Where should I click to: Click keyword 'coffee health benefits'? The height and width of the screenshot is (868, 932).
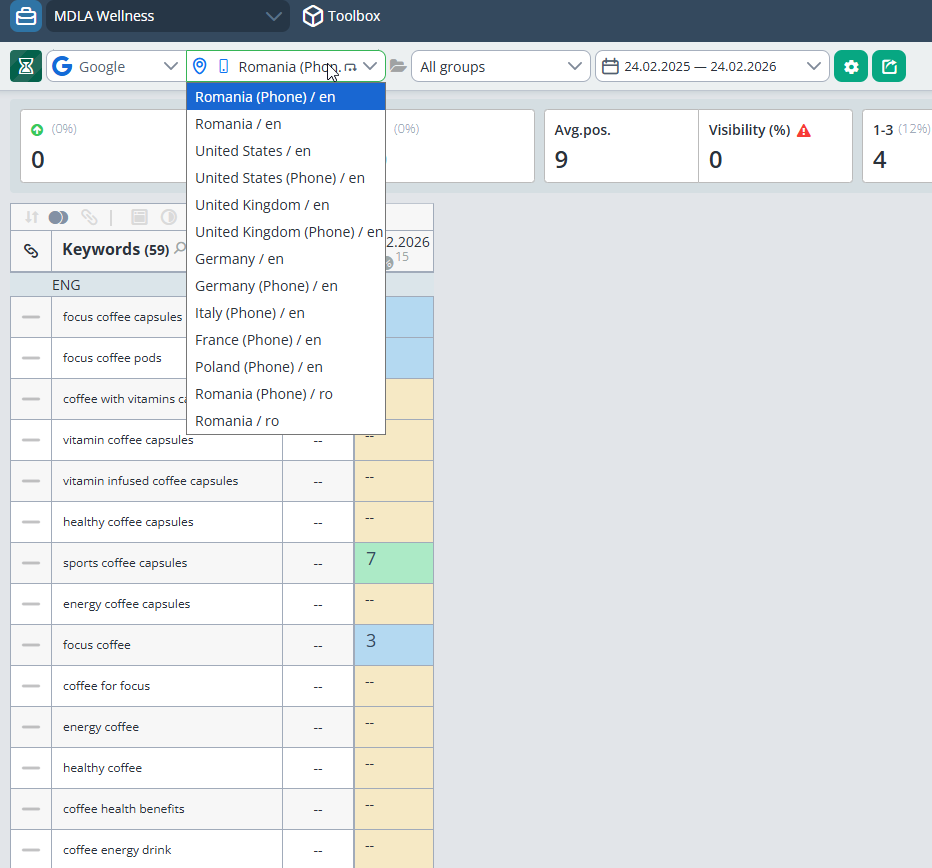tap(124, 809)
